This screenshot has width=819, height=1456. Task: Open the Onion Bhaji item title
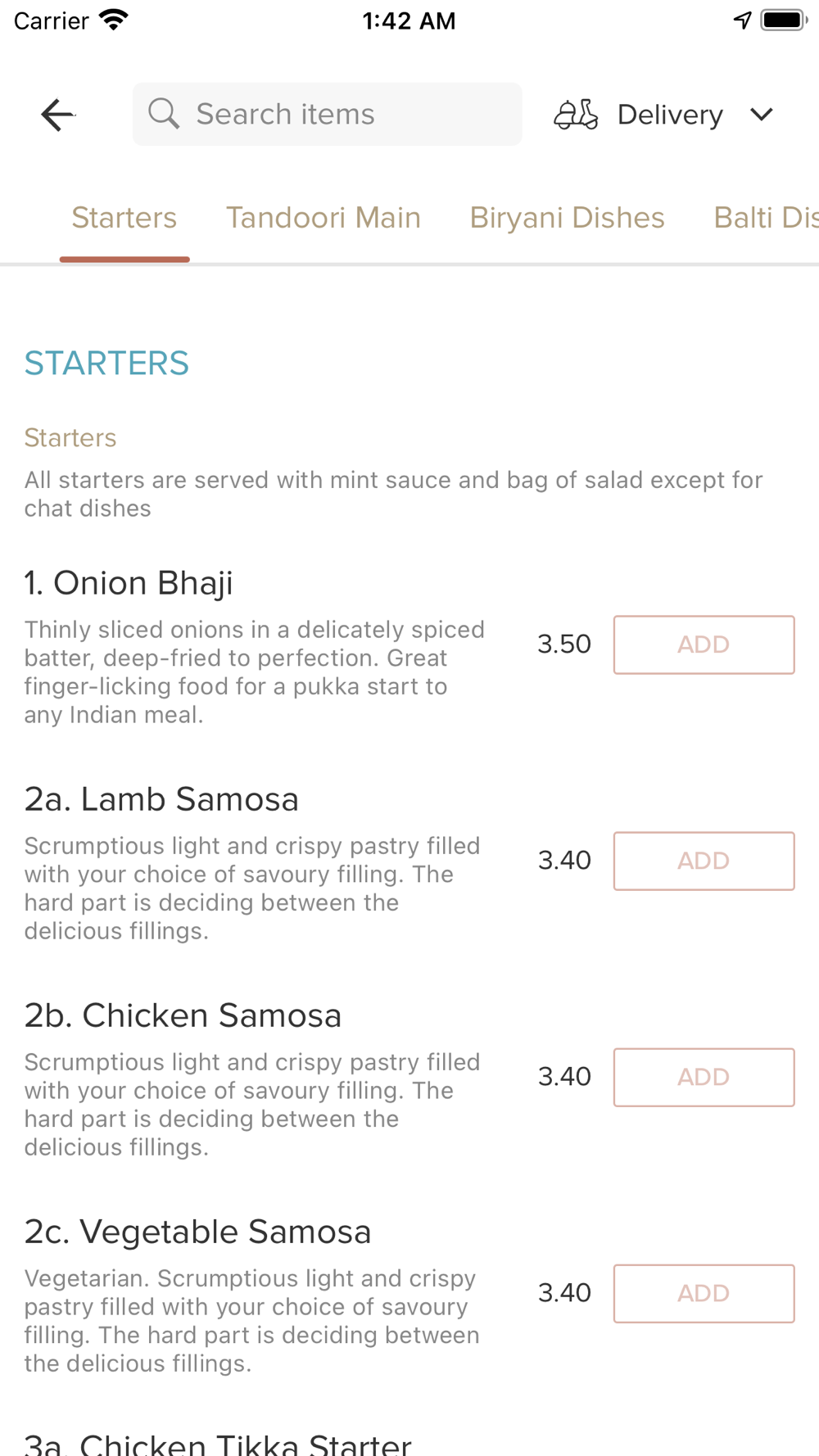point(129,583)
